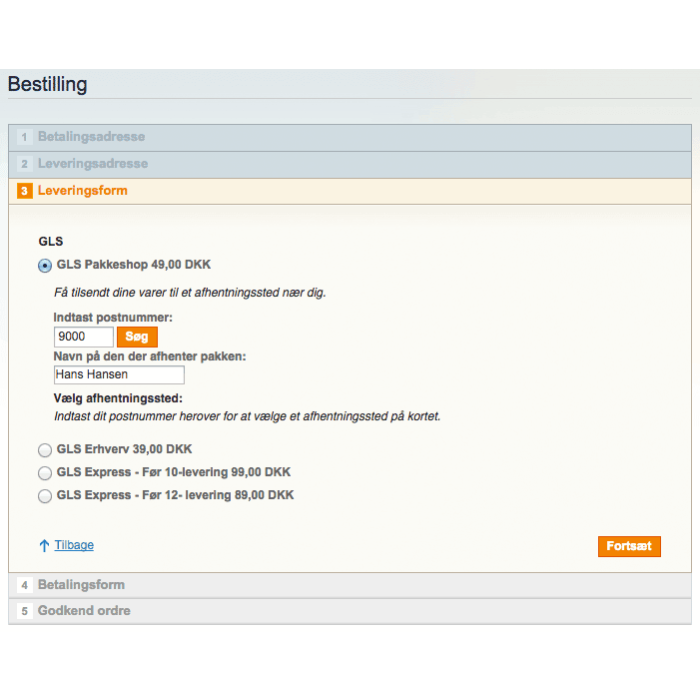Click 'Indtast dit postnummer herover' hint text

coord(247,417)
